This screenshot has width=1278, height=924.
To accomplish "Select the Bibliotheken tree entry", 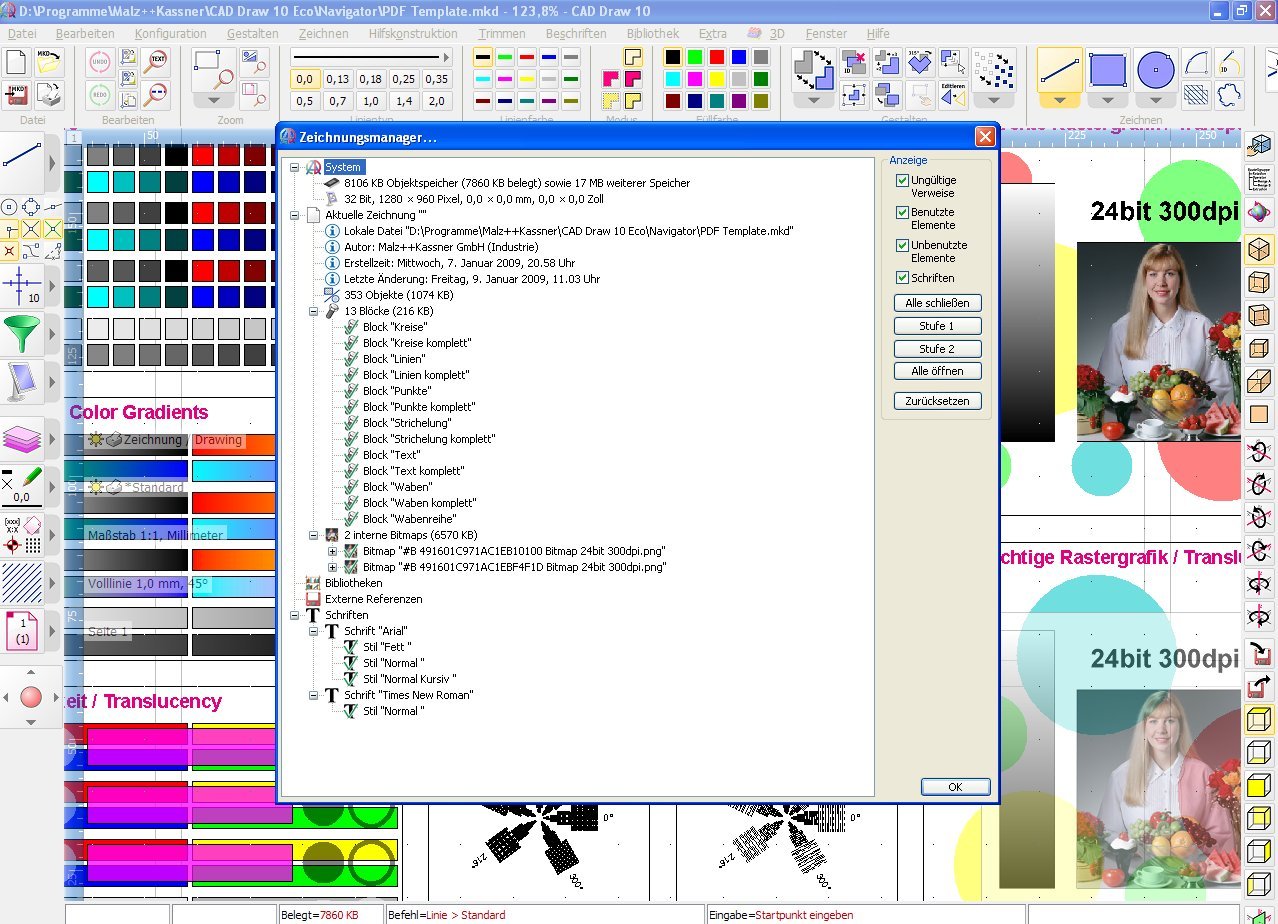I will tap(353, 583).
